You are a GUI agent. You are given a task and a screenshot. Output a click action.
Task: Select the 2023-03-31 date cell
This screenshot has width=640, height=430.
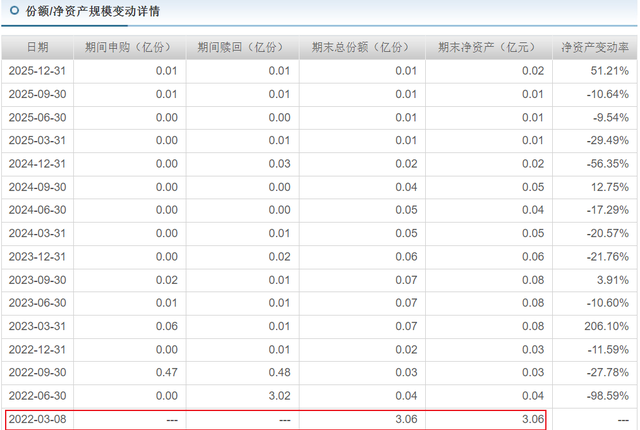[x=37, y=326]
